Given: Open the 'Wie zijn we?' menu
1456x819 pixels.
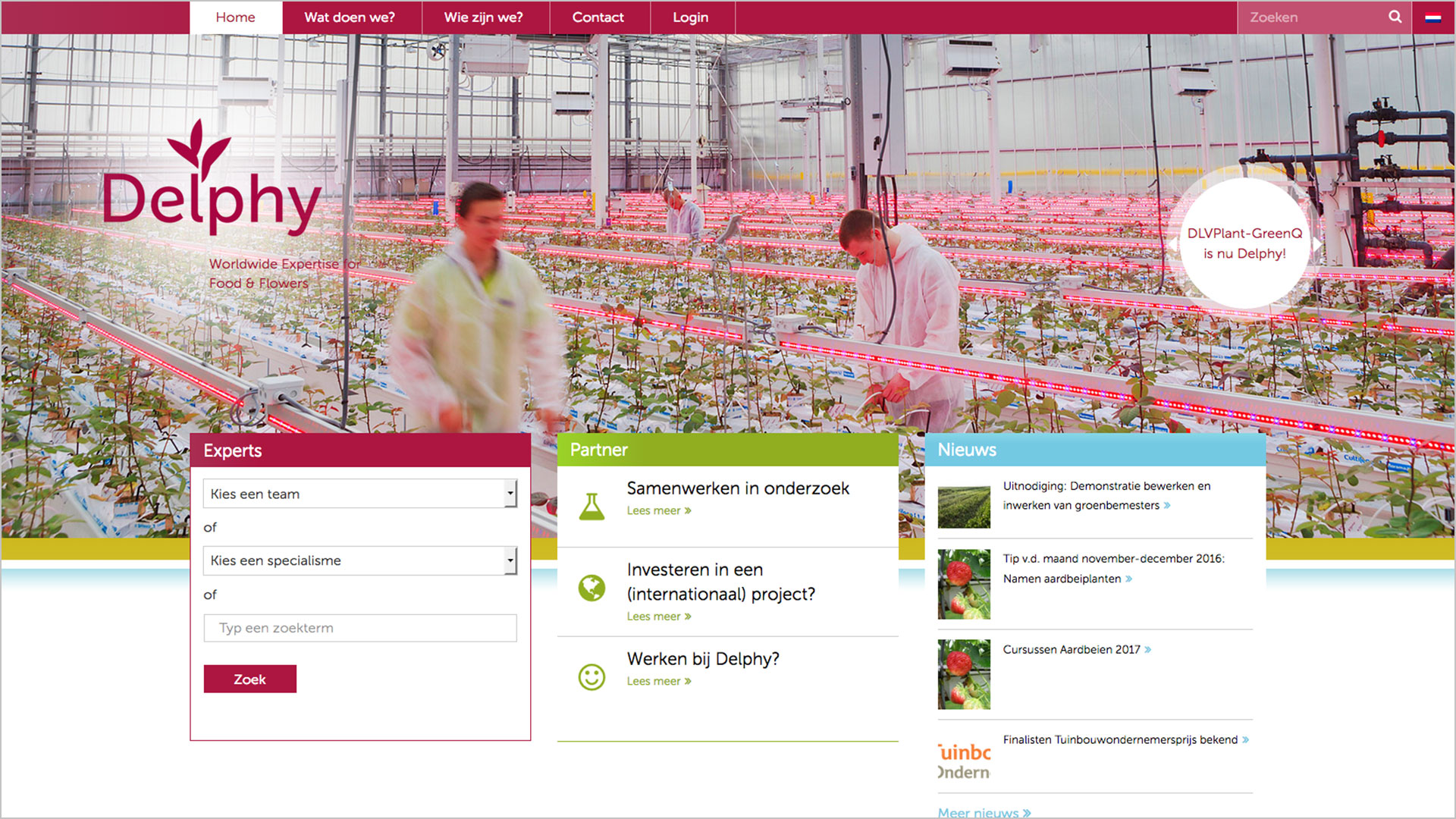Looking at the screenshot, I should pyautogui.click(x=483, y=17).
